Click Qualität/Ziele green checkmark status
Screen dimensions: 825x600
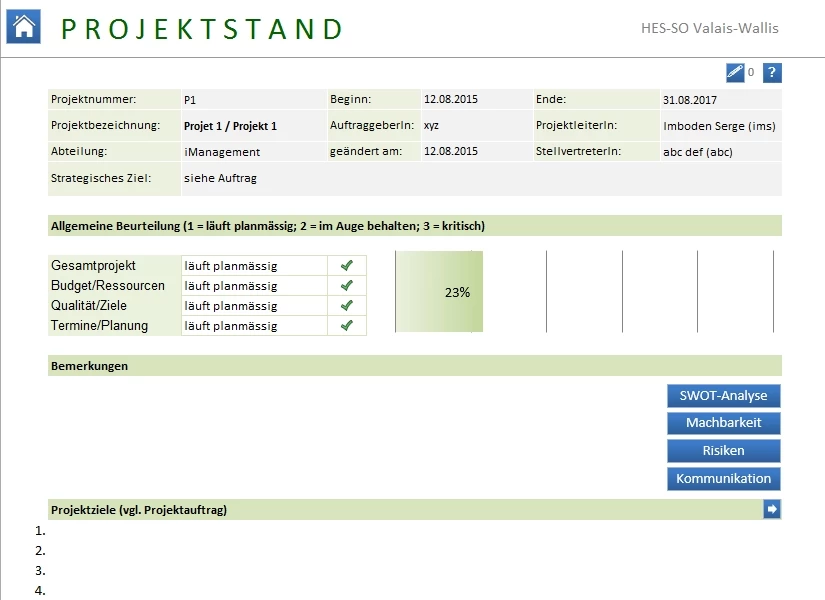tap(347, 306)
